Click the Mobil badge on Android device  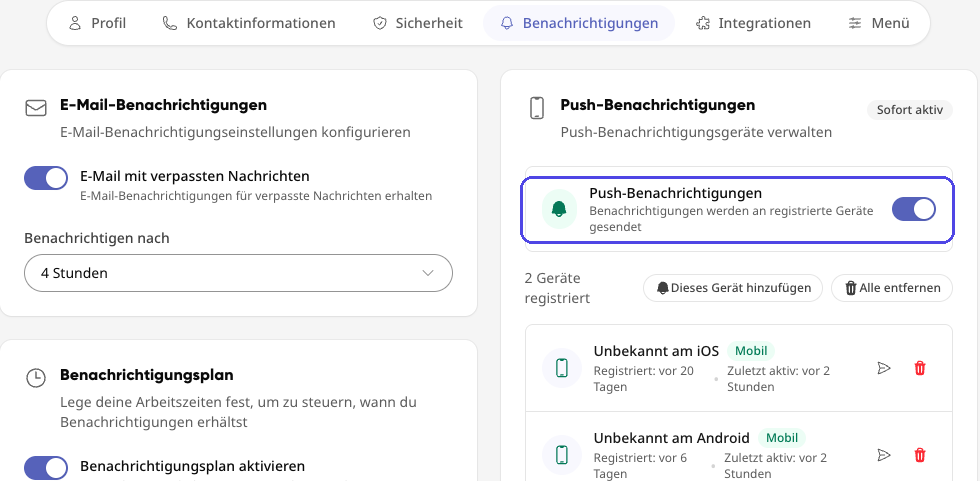(782, 438)
